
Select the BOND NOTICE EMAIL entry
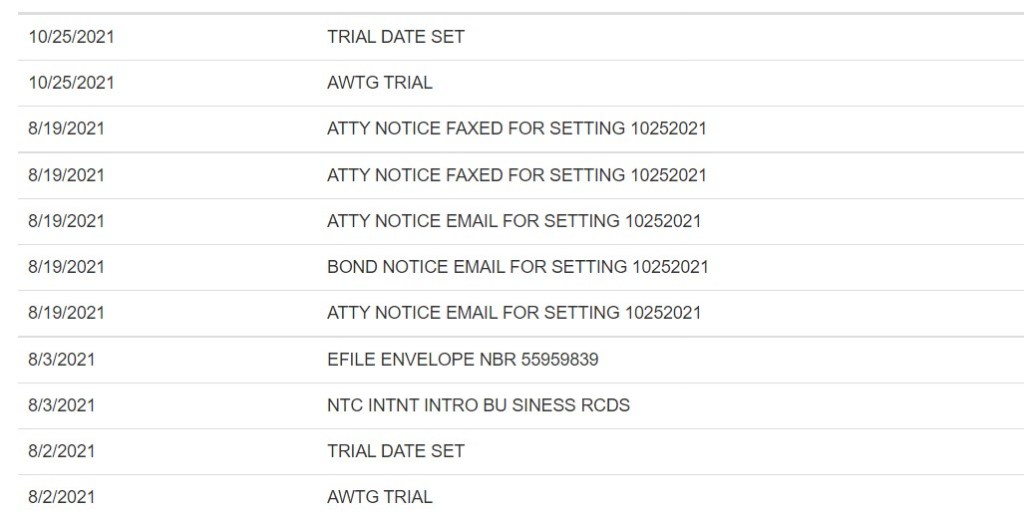517,267
